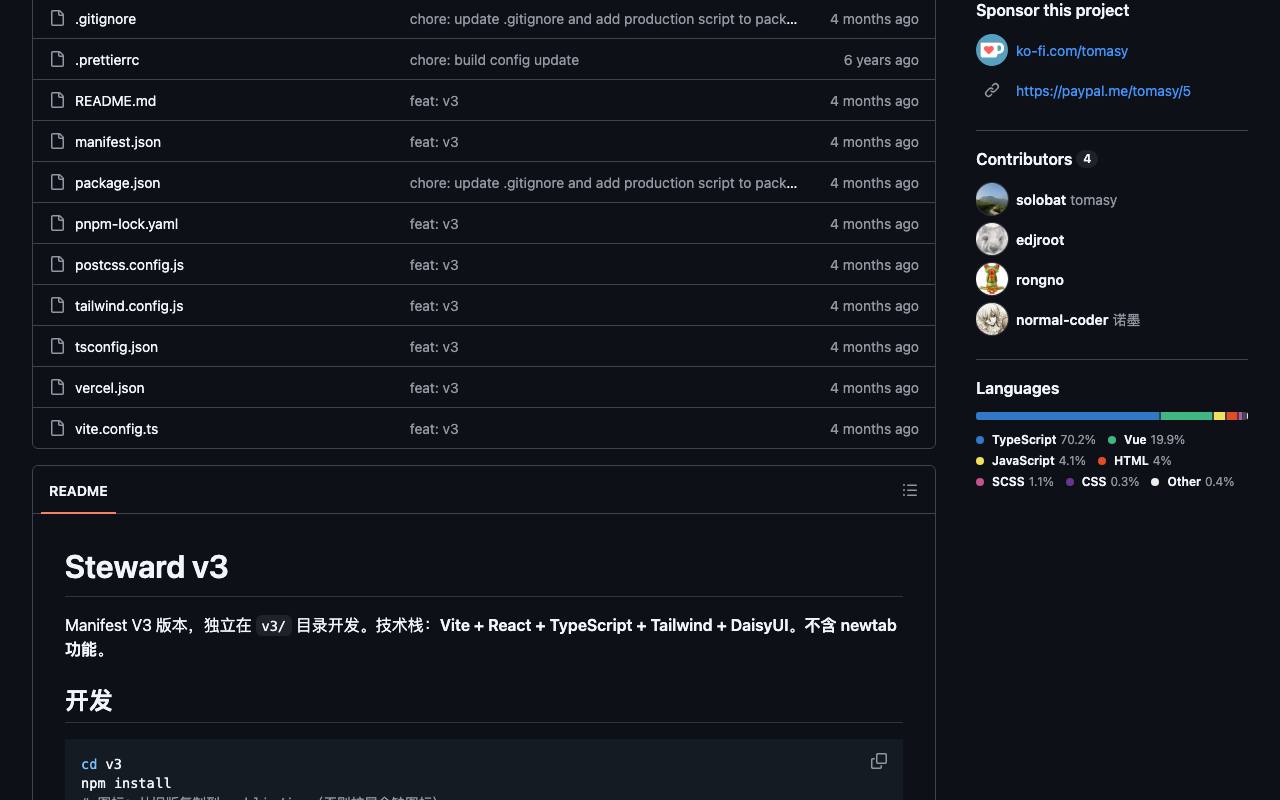This screenshot has width=1280, height=800.
Task: Open the paypal.me/tomasy/5 link
Action: click(x=1103, y=91)
